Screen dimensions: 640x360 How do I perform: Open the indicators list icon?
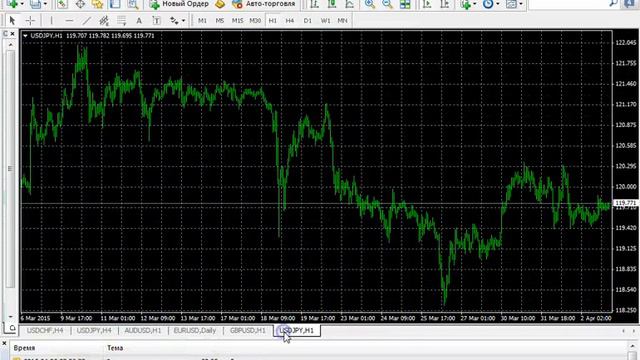[x=465, y=4]
